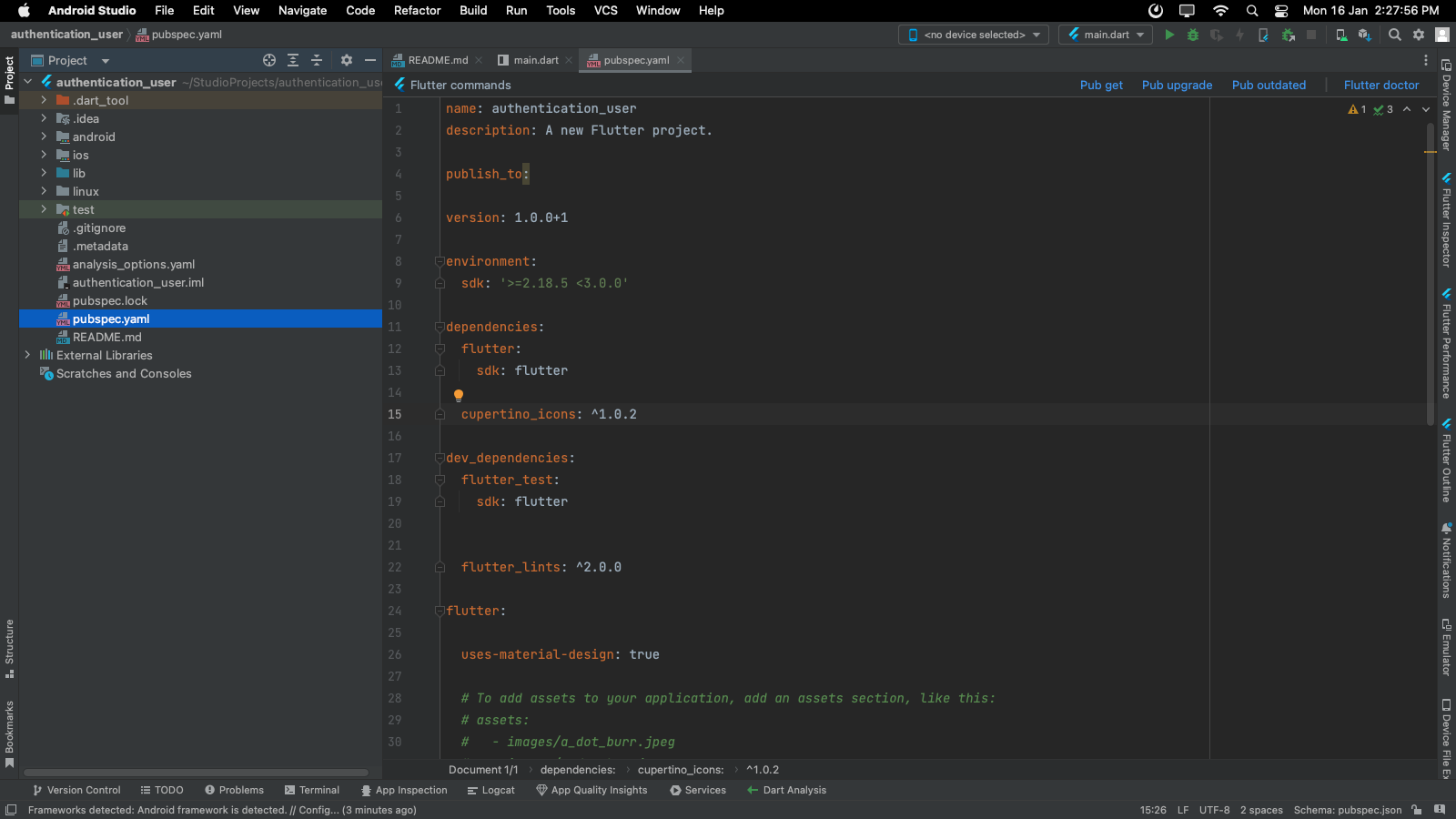
Task: Click the SDK Manager icon in the toolbar
Action: (x=1364, y=35)
